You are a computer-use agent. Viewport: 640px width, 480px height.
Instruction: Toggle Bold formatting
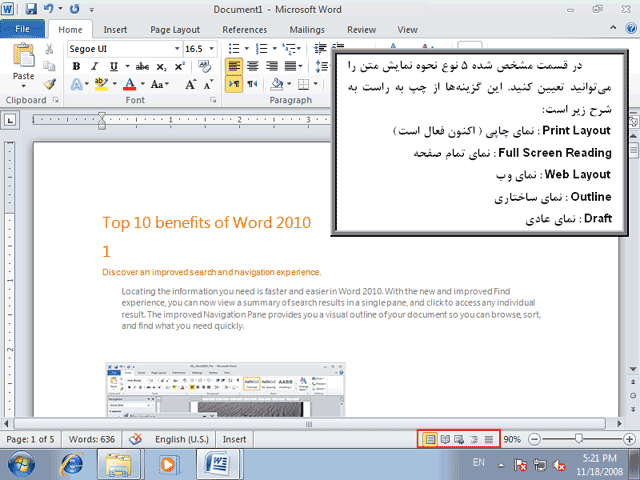(76, 66)
